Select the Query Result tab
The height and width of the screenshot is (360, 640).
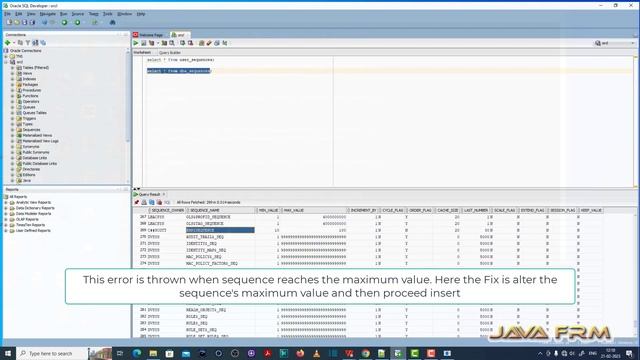[149, 194]
